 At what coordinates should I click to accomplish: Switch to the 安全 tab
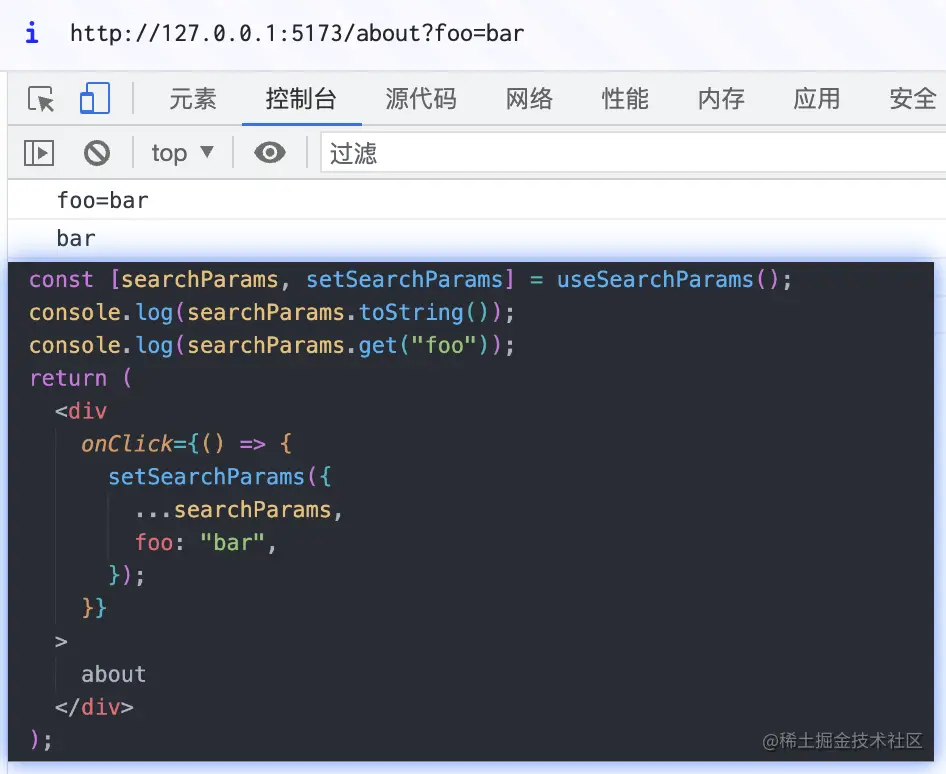[913, 99]
